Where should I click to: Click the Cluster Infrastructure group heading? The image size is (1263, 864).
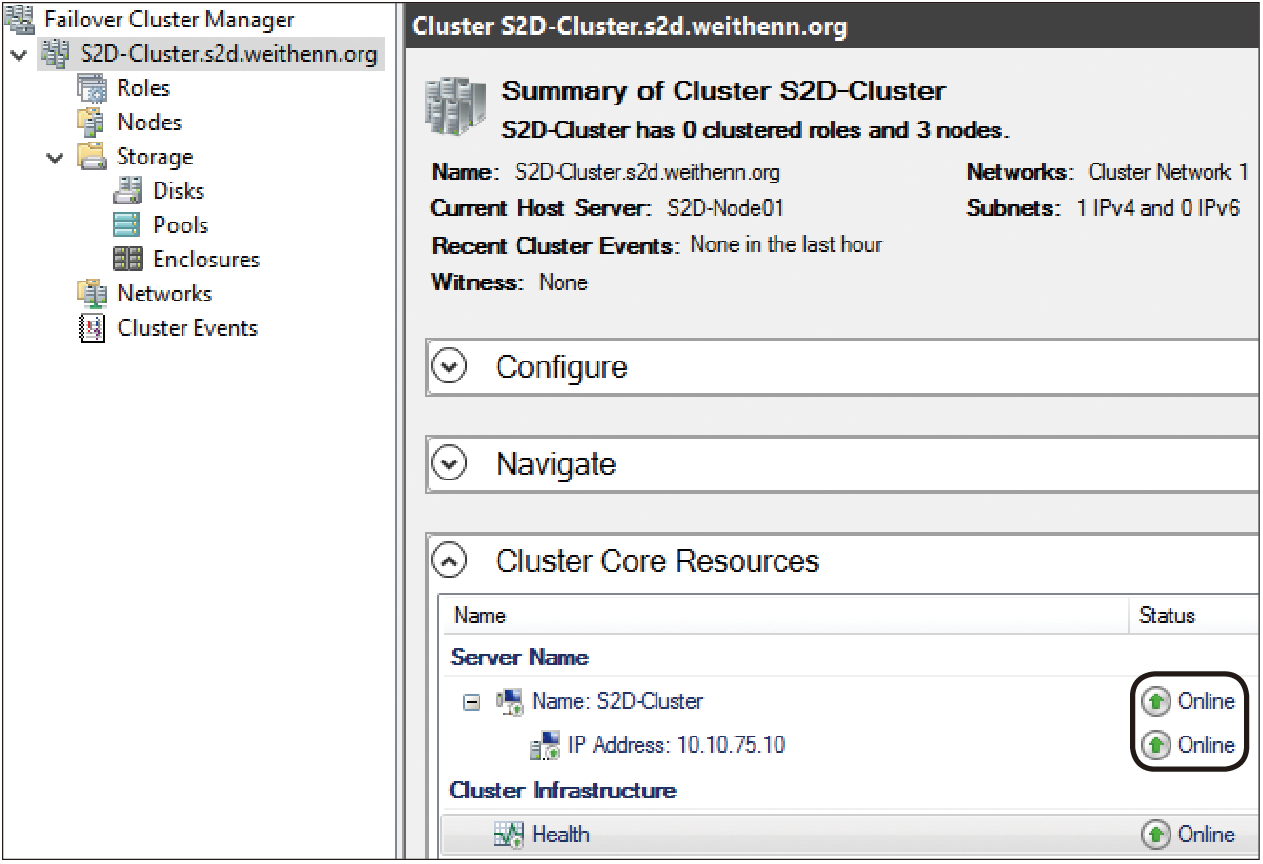tap(563, 790)
